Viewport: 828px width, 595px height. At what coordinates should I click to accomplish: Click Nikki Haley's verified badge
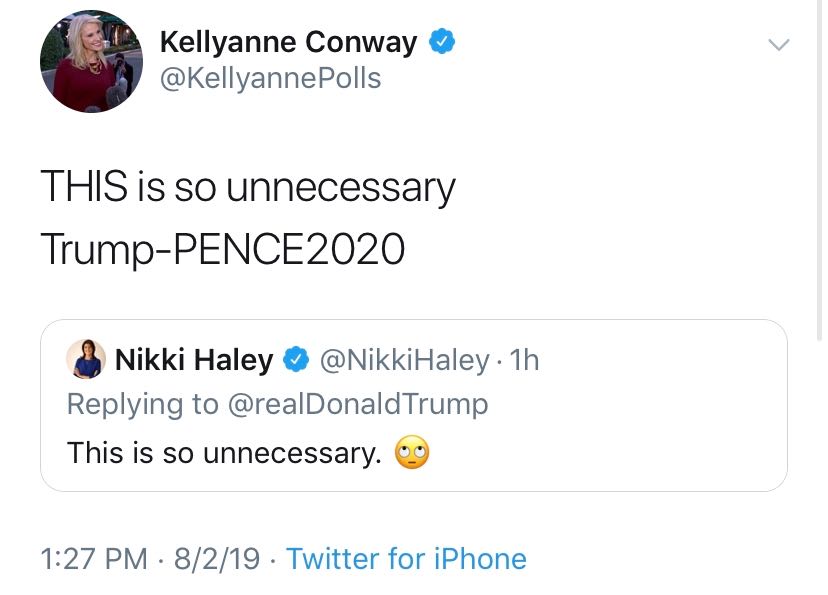(x=295, y=360)
